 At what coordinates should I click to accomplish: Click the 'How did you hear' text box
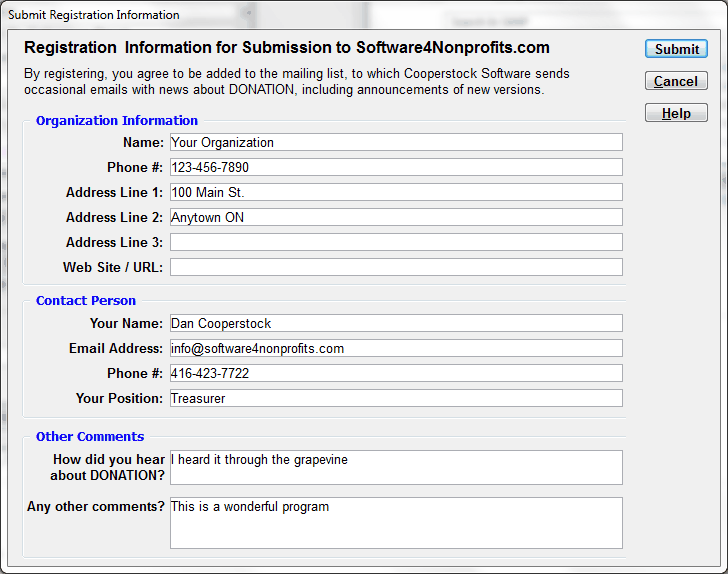tap(396, 468)
